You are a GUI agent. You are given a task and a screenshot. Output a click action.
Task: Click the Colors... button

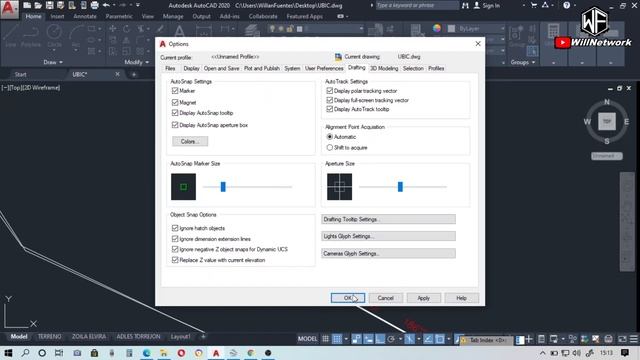pyautogui.click(x=190, y=141)
